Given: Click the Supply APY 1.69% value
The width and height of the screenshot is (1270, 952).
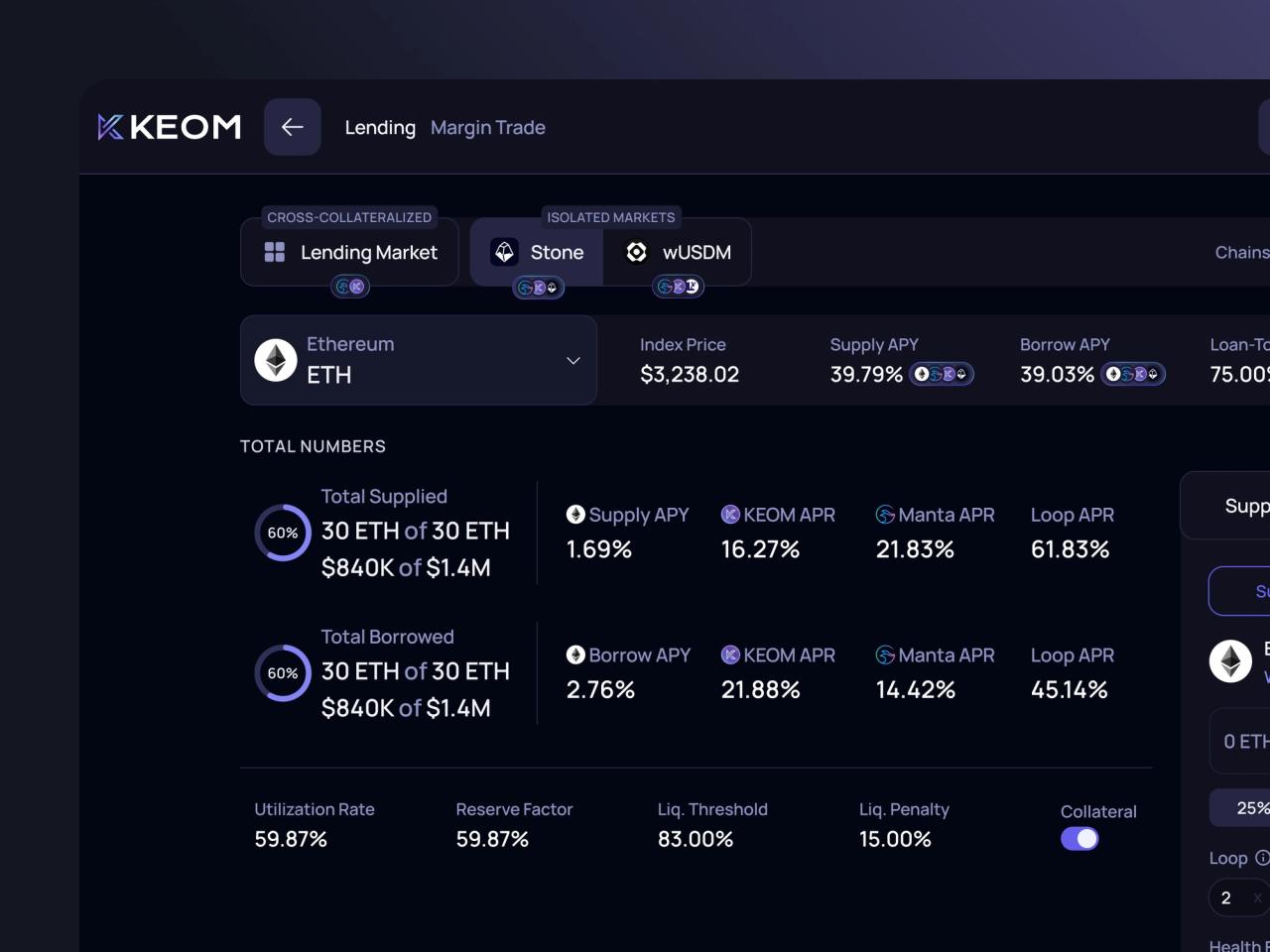Looking at the screenshot, I should tap(598, 549).
